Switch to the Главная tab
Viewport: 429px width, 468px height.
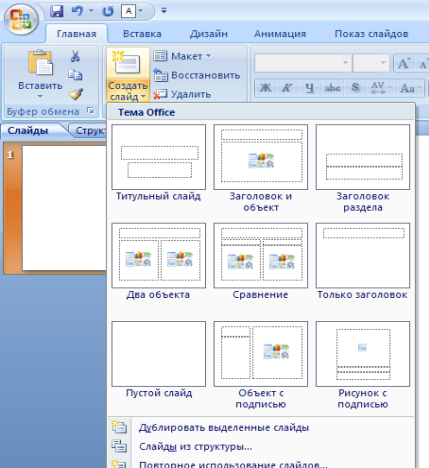76,34
